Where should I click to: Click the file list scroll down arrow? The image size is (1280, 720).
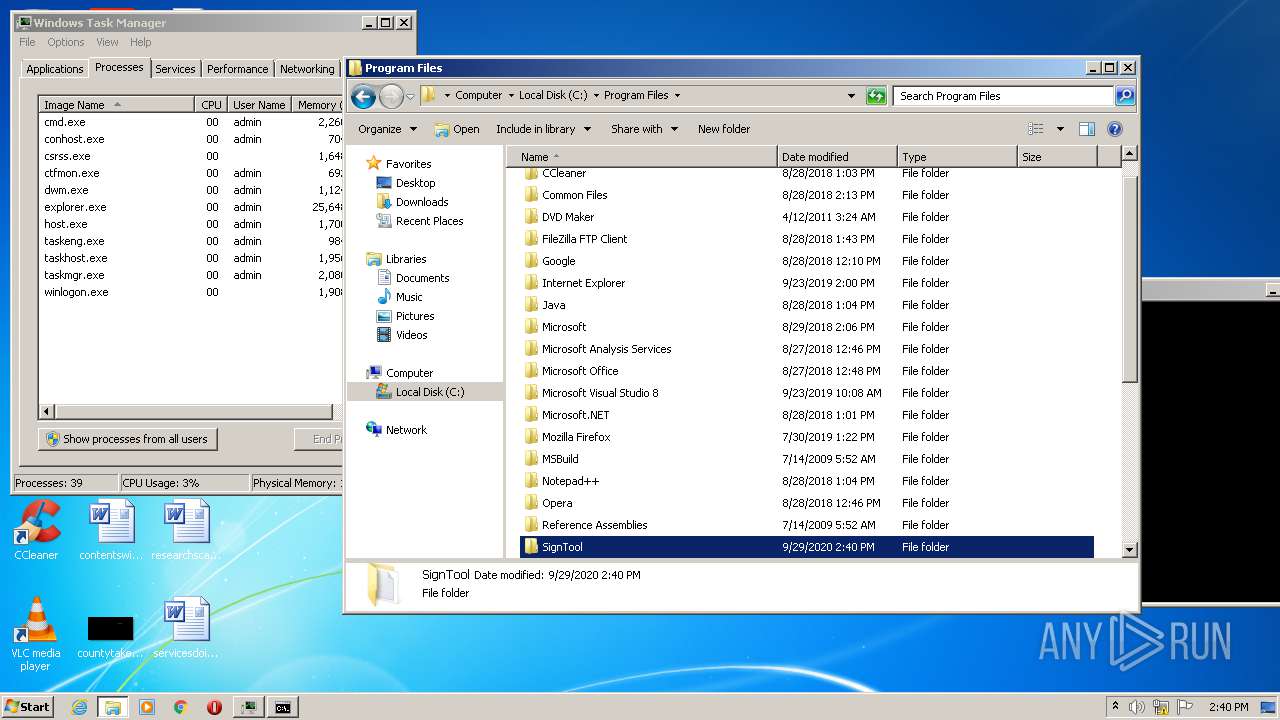pyautogui.click(x=1130, y=549)
